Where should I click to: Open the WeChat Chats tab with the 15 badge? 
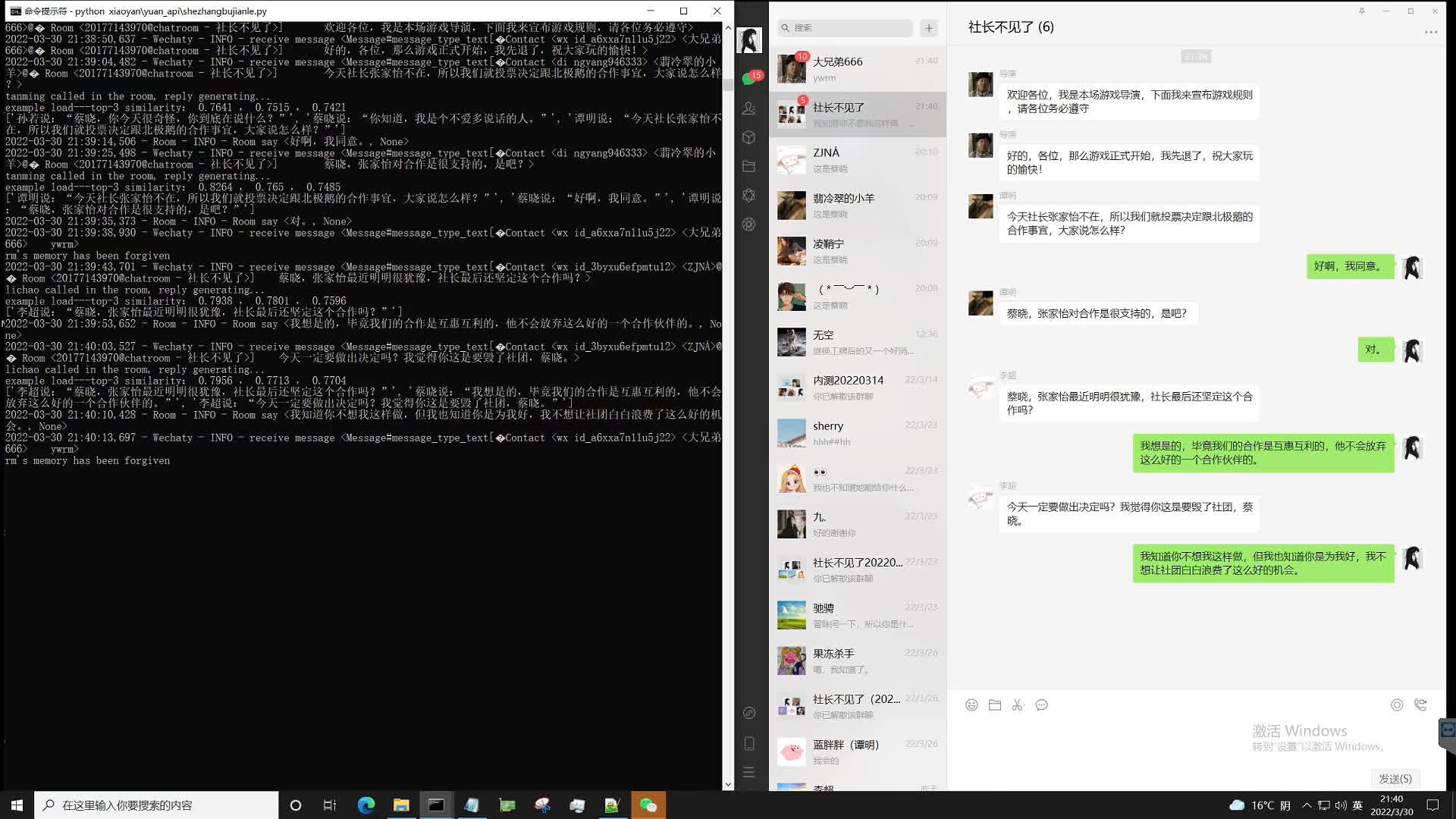[x=749, y=79]
